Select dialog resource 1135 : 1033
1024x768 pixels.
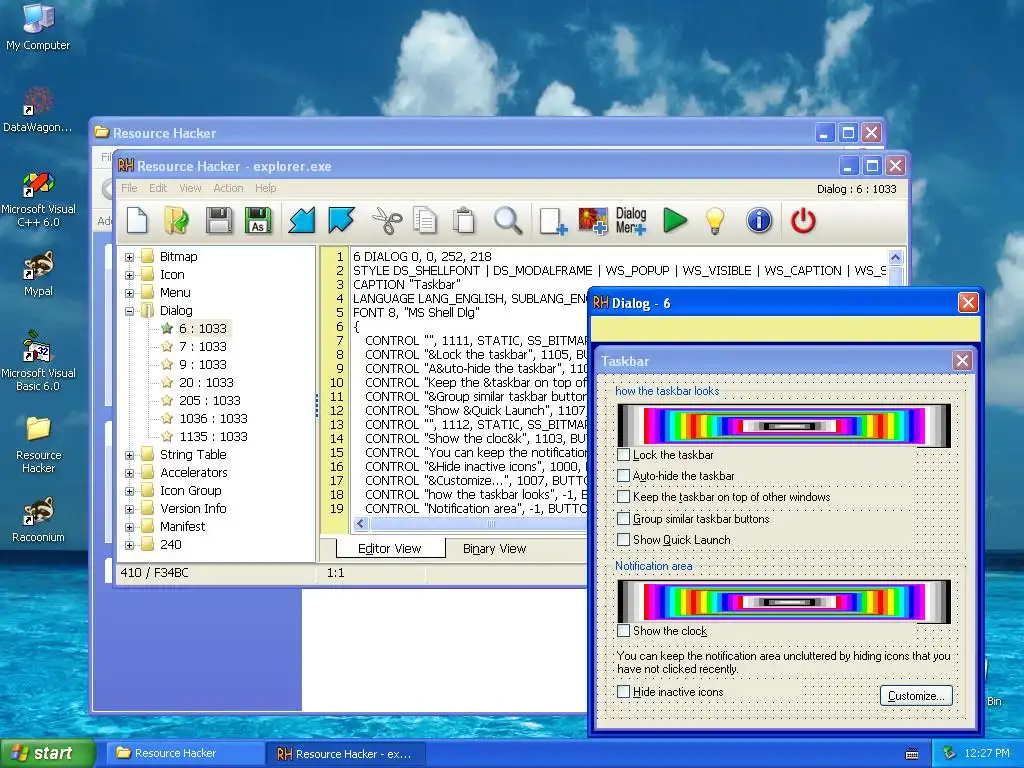click(214, 436)
